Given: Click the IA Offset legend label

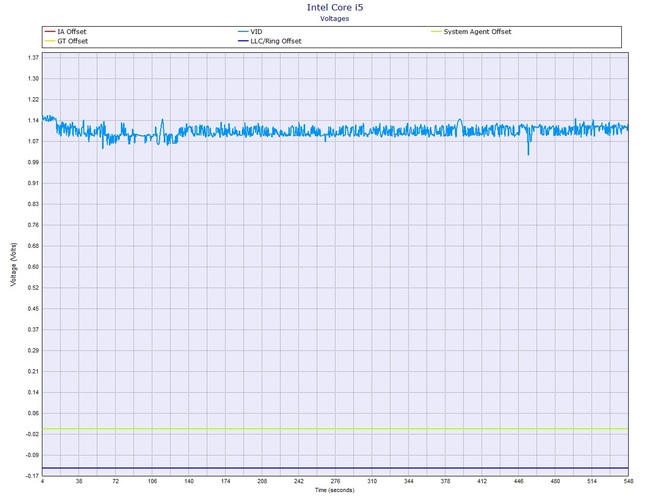Looking at the screenshot, I should 72,32.
